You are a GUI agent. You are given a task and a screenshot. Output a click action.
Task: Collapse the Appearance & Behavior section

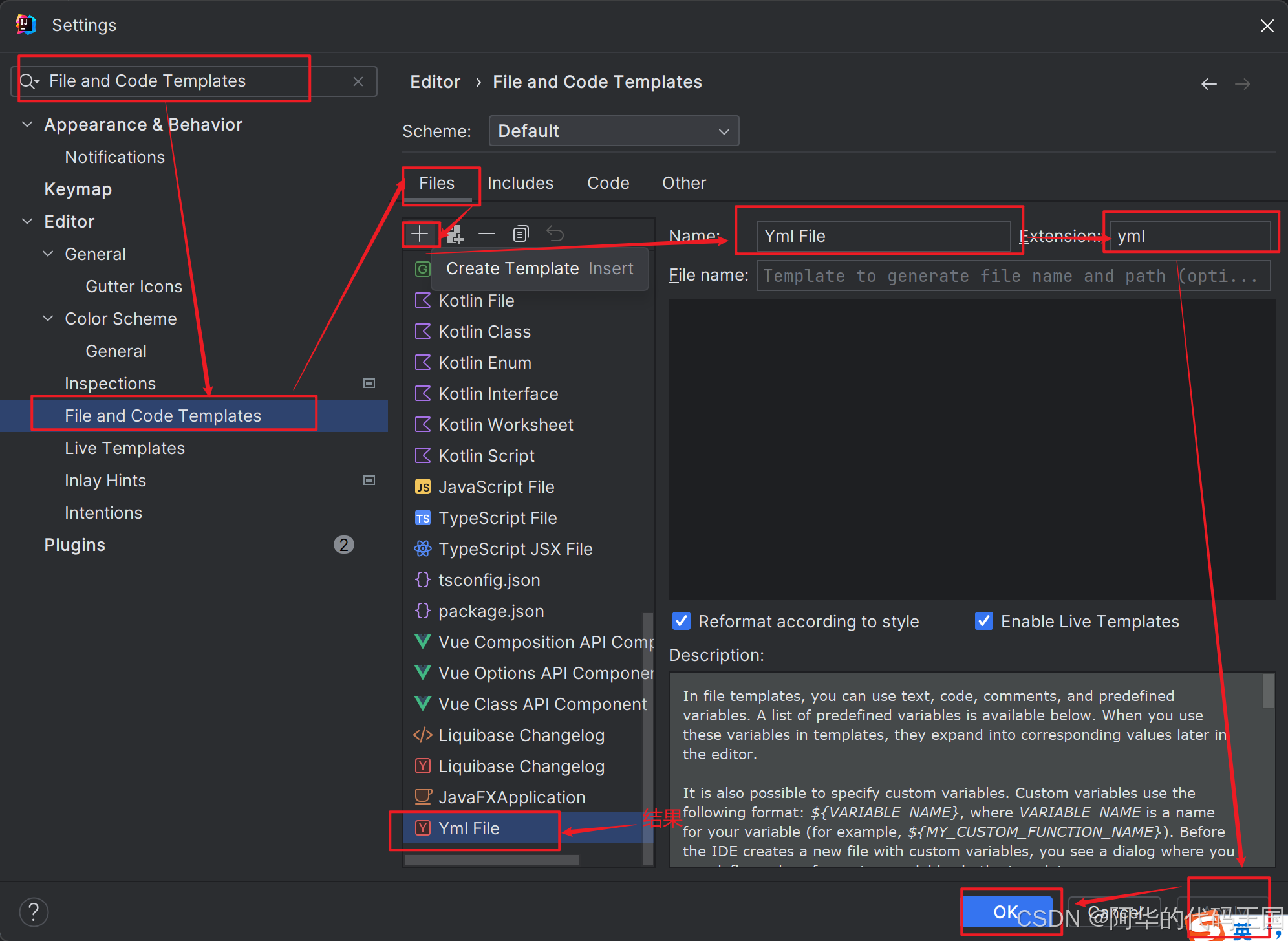pyautogui.click(x=27, y=124)
